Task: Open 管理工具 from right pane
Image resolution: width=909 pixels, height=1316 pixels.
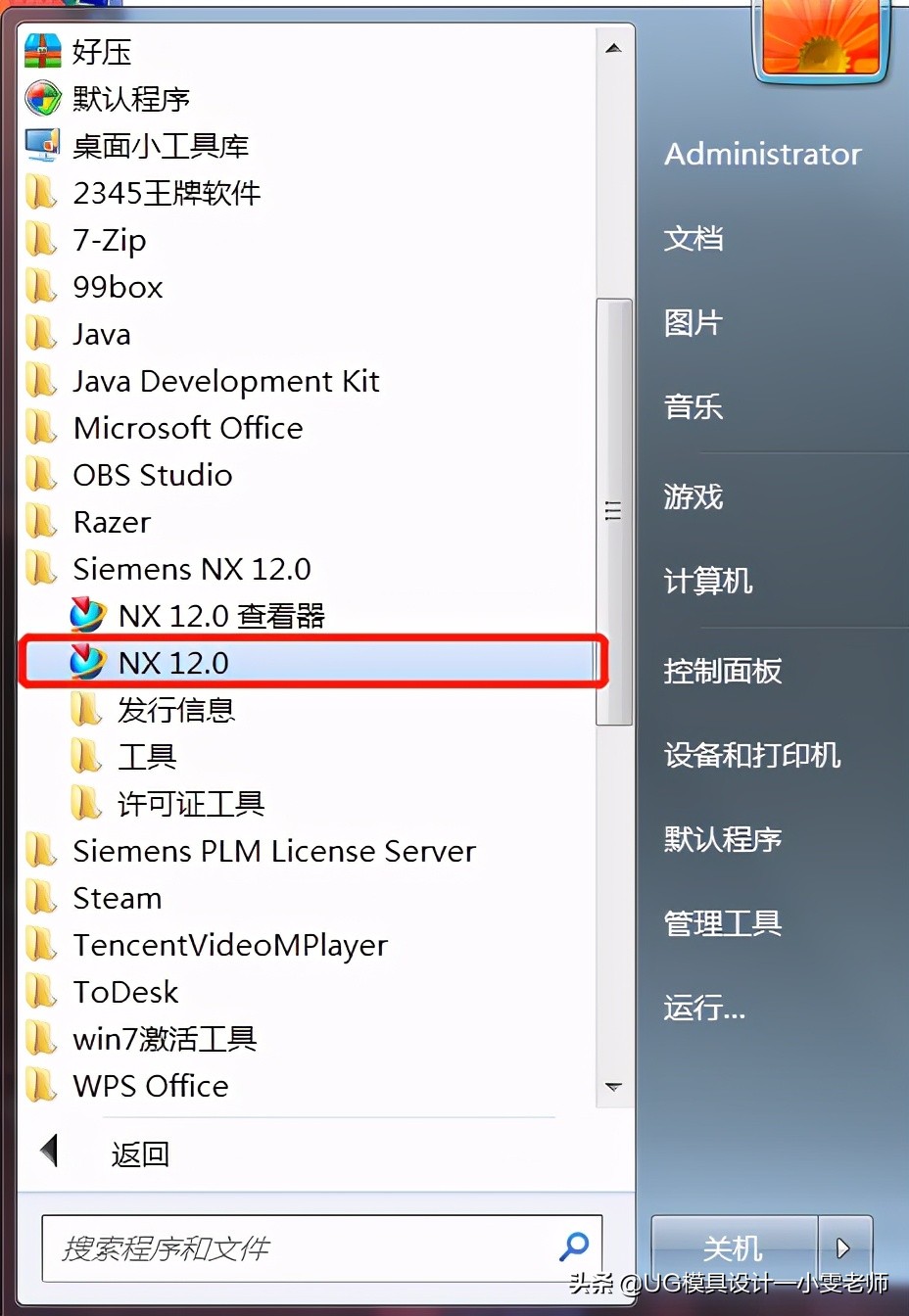Action: pos(723,923)
